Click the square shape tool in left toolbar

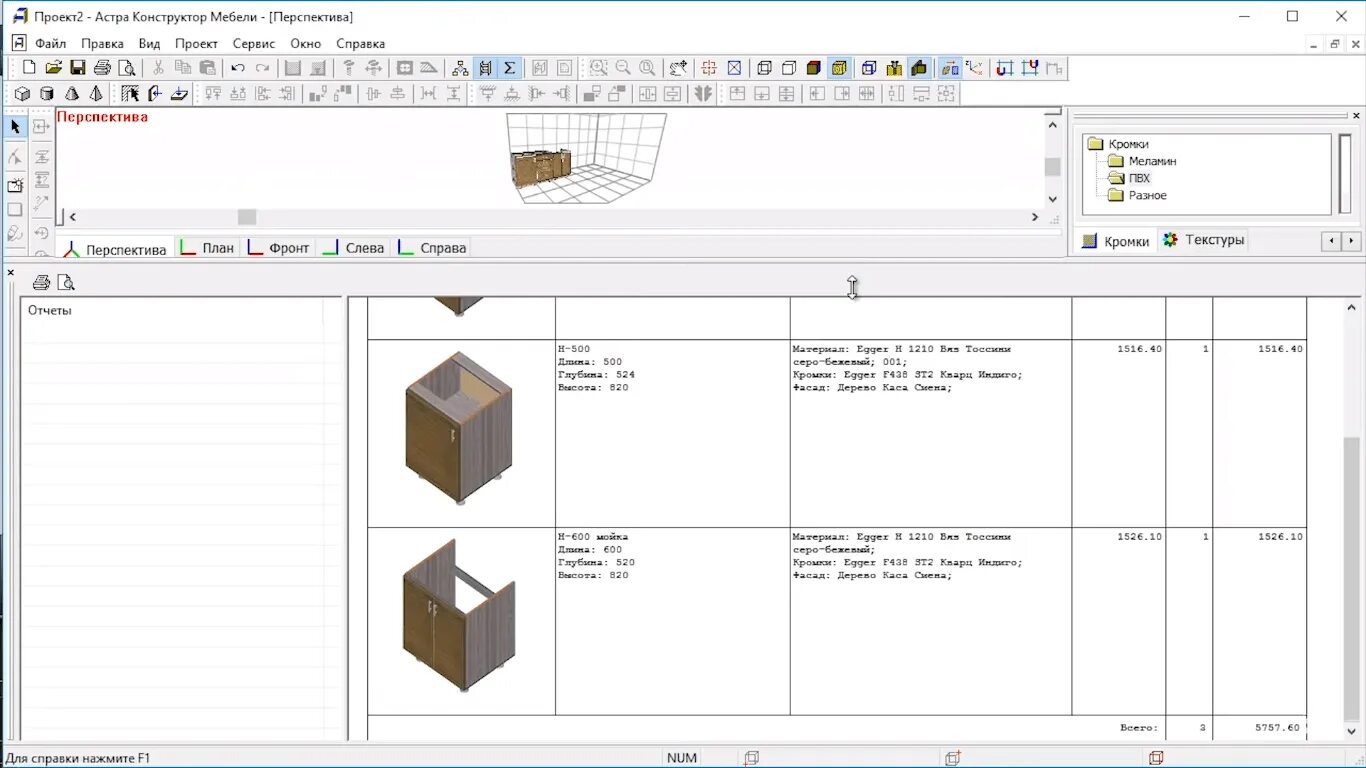coord(15,209)
